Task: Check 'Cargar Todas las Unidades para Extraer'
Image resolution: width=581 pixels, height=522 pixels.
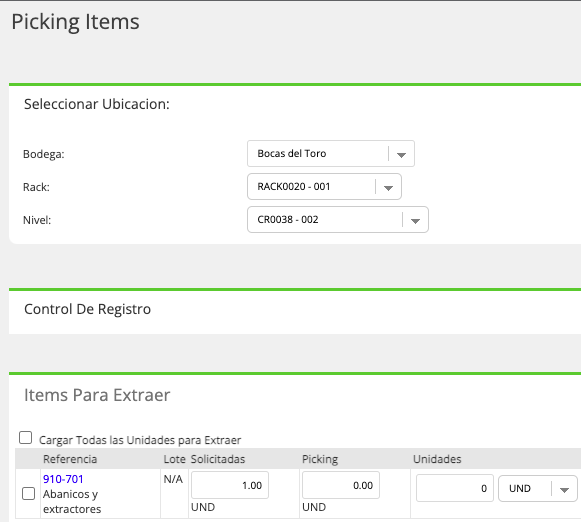Action: point(26,438)
